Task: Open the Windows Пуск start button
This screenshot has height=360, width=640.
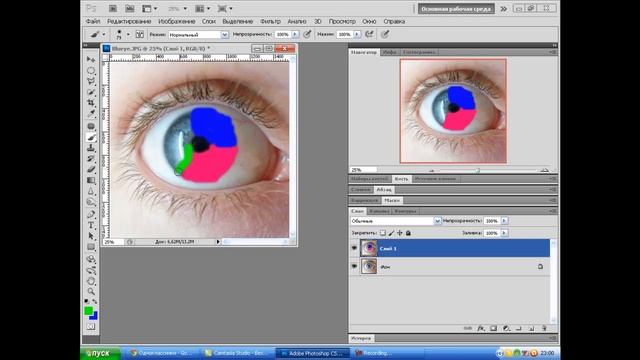Action: [100, 353]
